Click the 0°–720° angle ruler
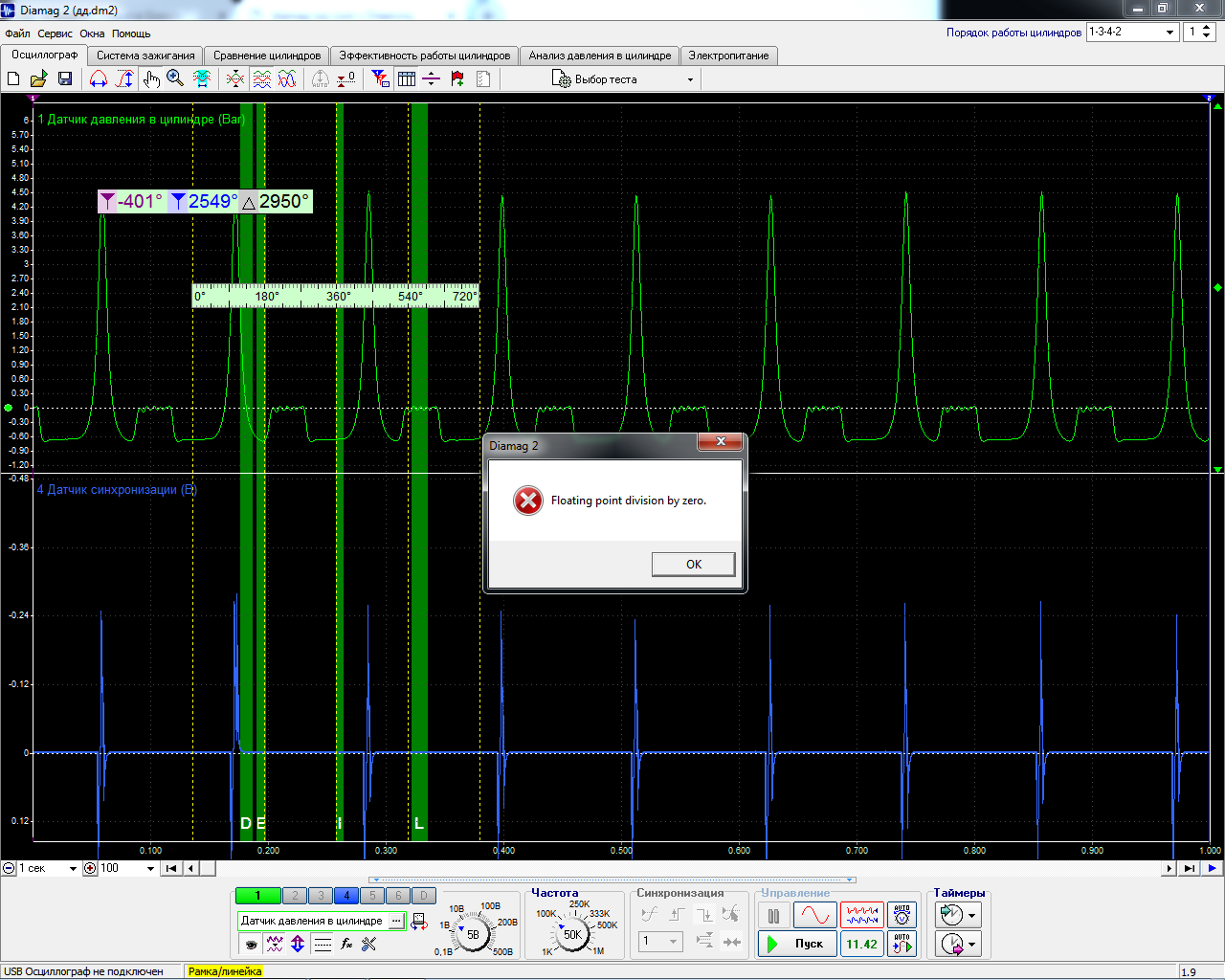1225x980 pixels. click(x=336, y=296)
